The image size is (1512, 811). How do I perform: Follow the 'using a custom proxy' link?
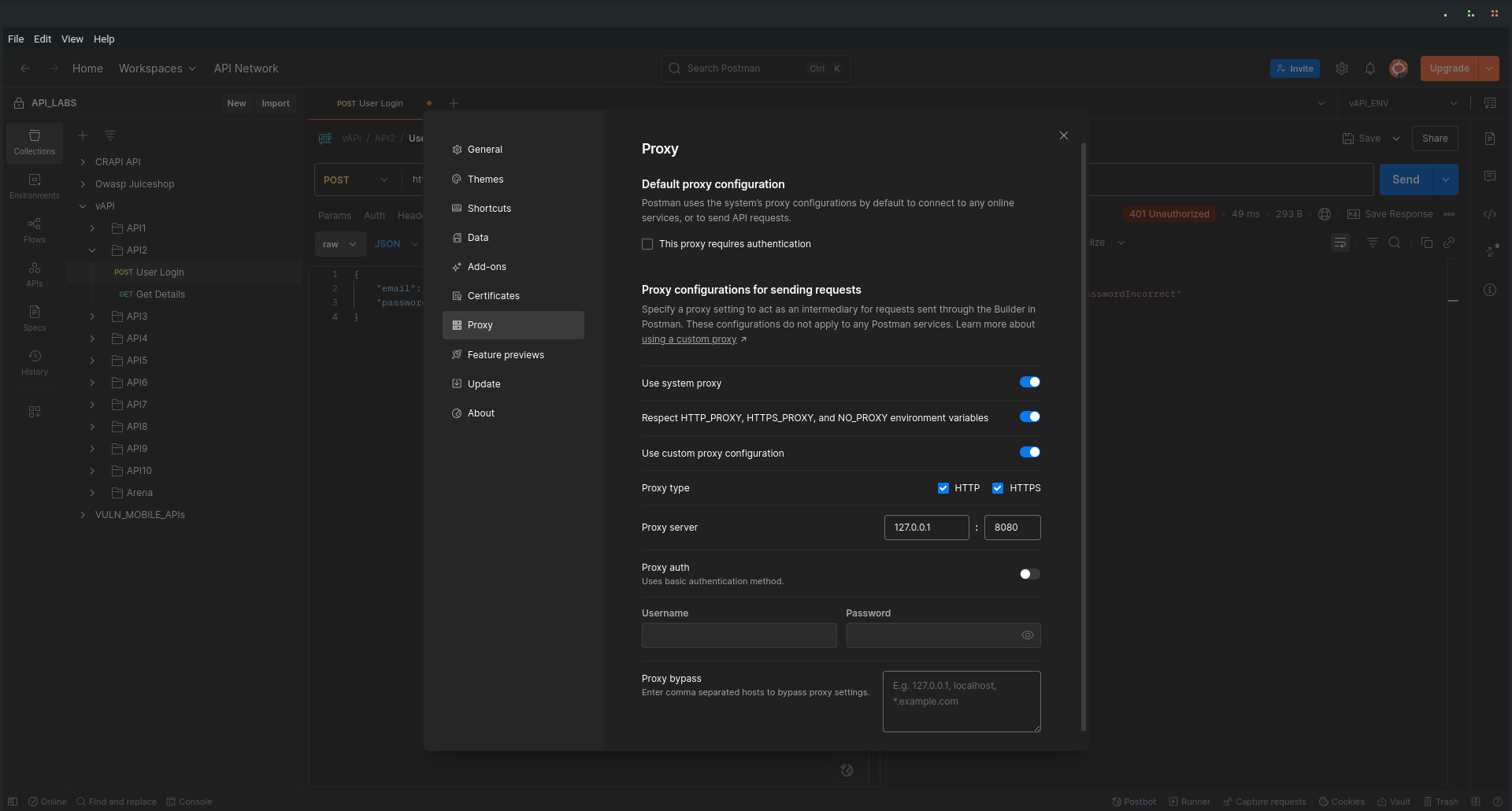689,339
